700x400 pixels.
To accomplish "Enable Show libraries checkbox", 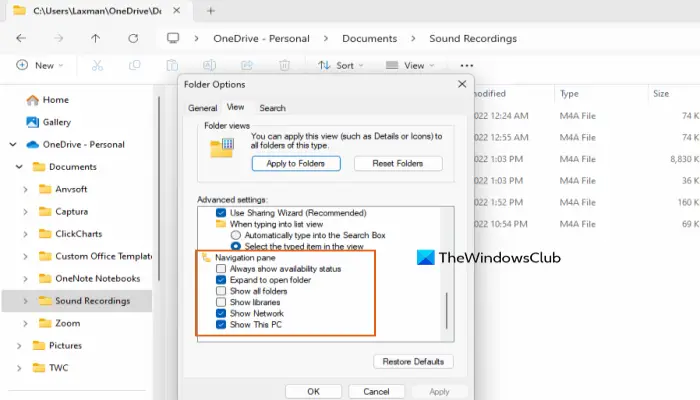I will 221,302.
